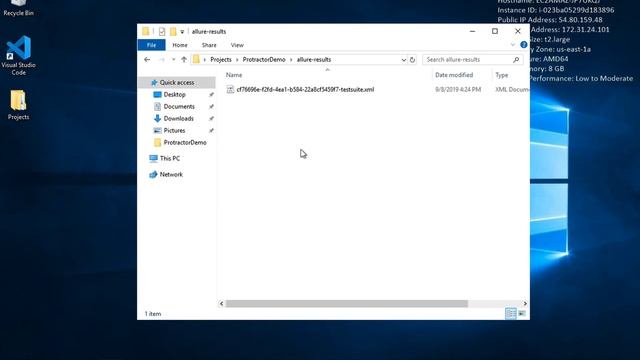
Task: Open Downloads in navigation pane
Action: [178, 119]
